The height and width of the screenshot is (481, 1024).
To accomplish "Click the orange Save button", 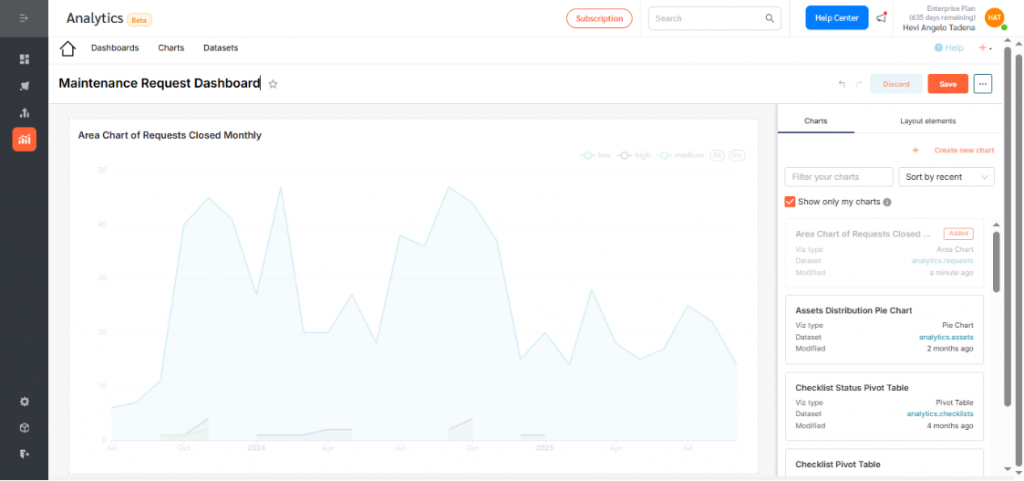I will (947, 84).
